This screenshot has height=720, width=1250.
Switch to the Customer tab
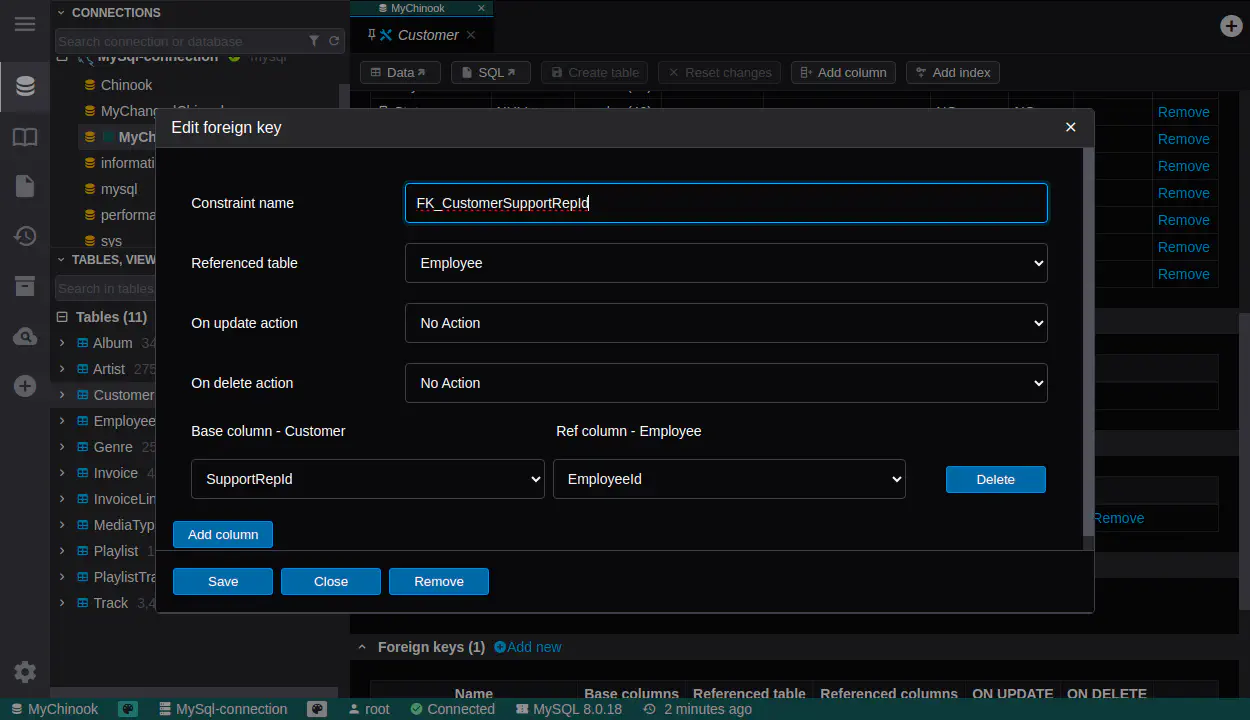pos(427,35)
